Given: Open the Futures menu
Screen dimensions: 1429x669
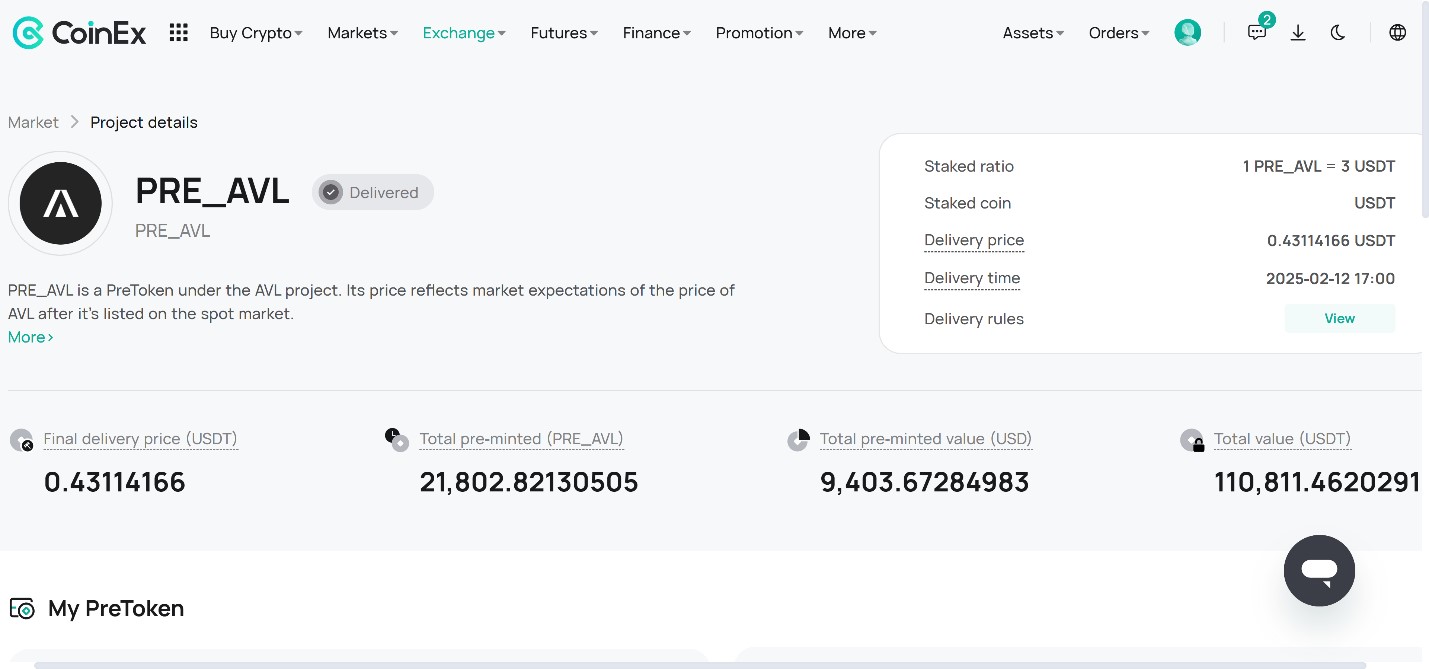Looking at the screenshot, I should coord(564,33).
